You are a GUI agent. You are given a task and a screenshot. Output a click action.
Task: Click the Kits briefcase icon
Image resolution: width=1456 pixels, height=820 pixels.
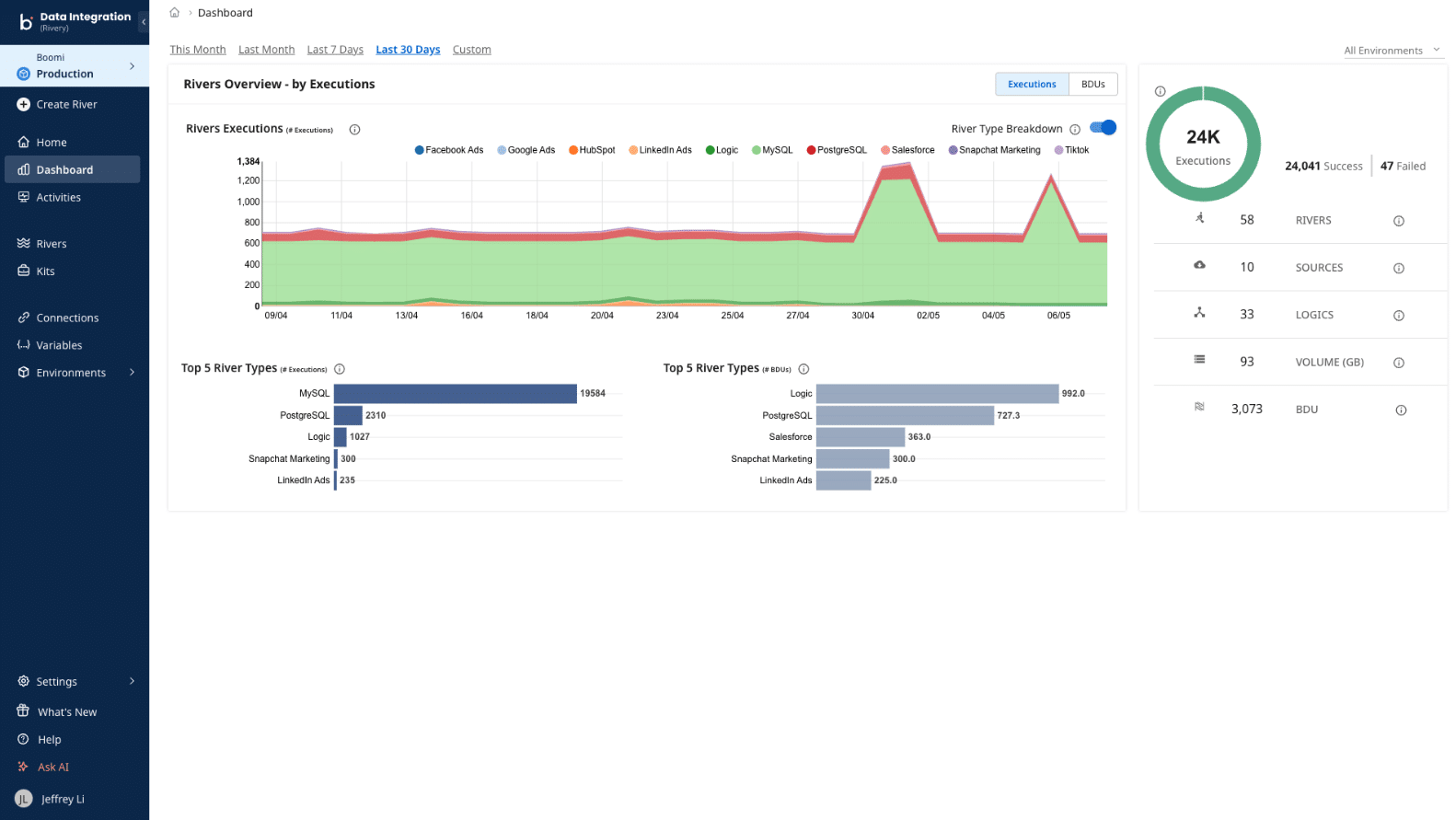coord(24,271)
